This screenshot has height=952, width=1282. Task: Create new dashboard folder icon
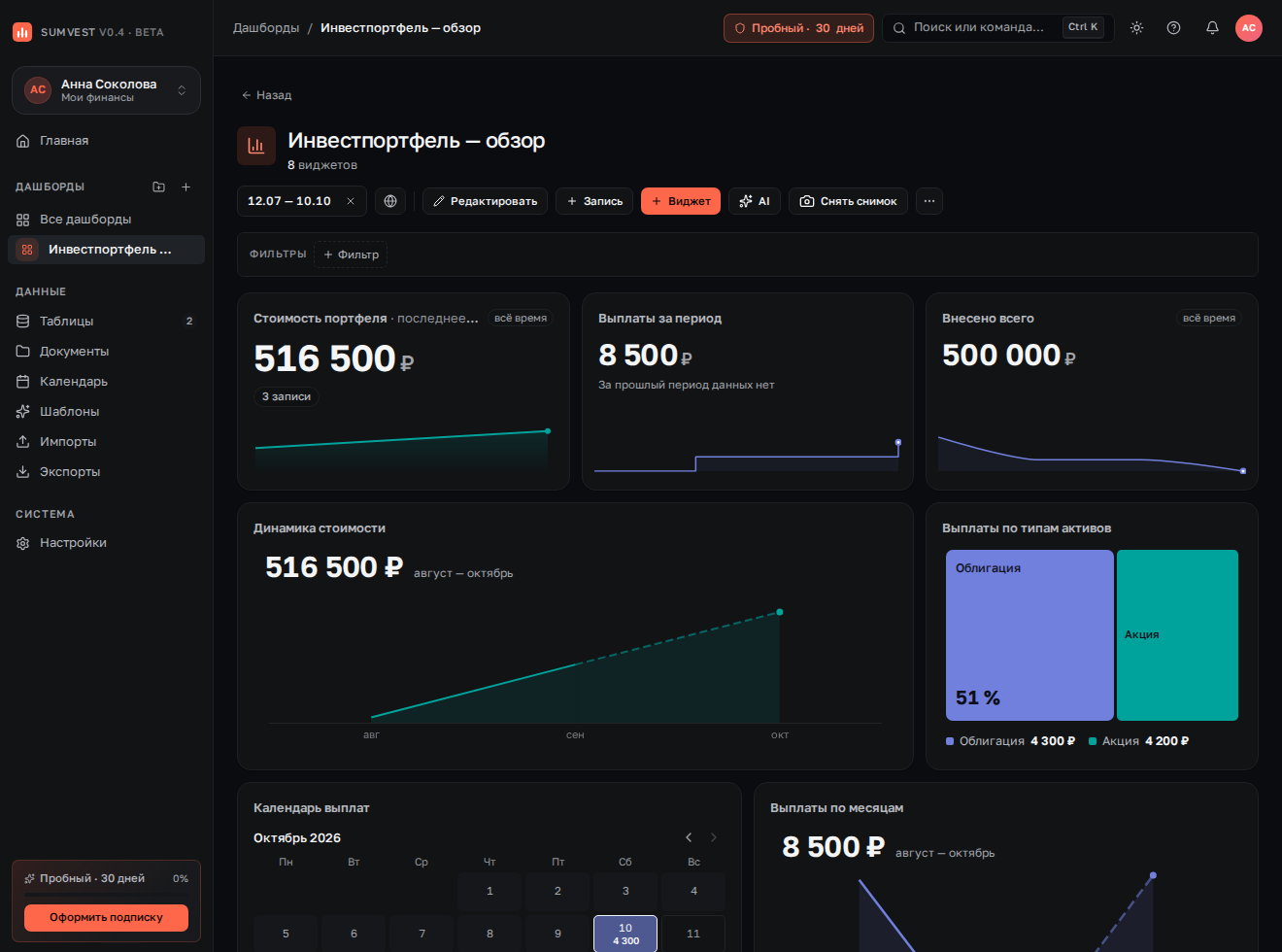pos(158,187)
